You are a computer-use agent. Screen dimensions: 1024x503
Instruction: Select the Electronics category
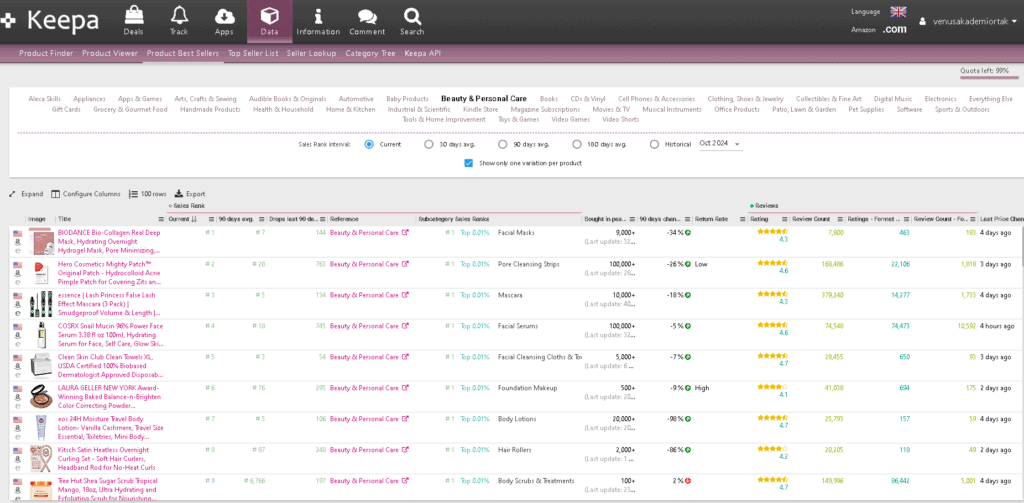[x=940, y=99]
